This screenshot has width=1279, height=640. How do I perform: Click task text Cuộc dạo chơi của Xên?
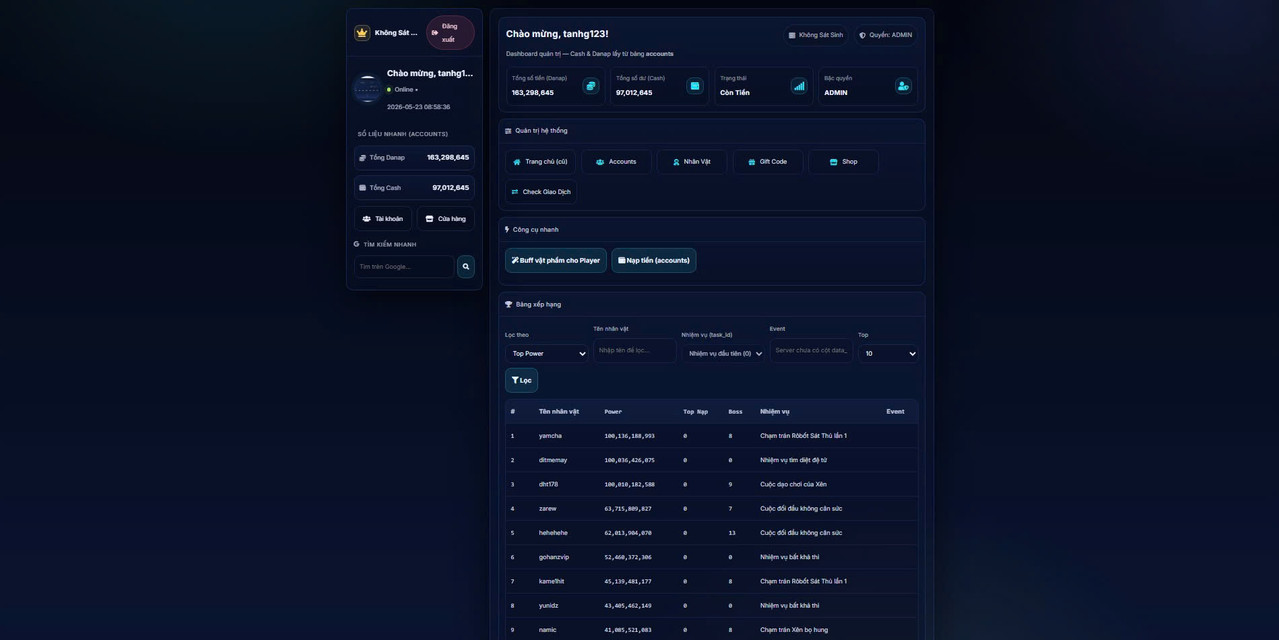pos(793,484)
